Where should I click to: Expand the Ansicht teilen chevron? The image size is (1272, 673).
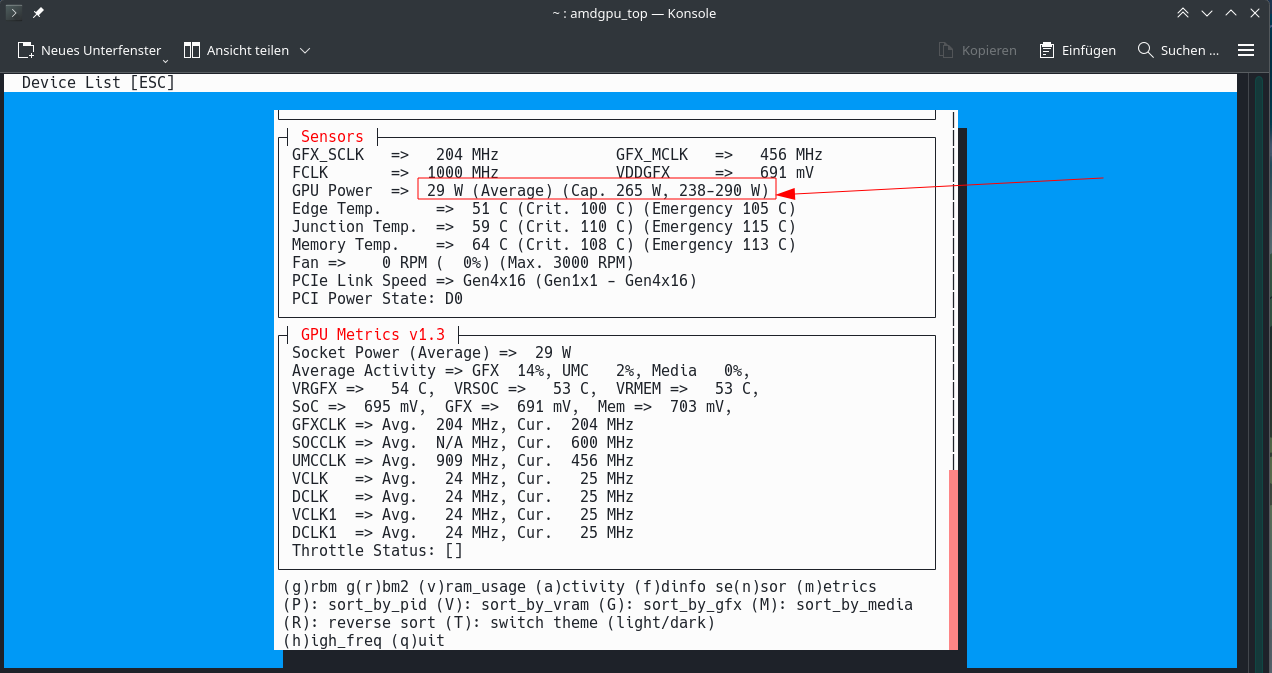pyautogui.click(x=305, y=50)
